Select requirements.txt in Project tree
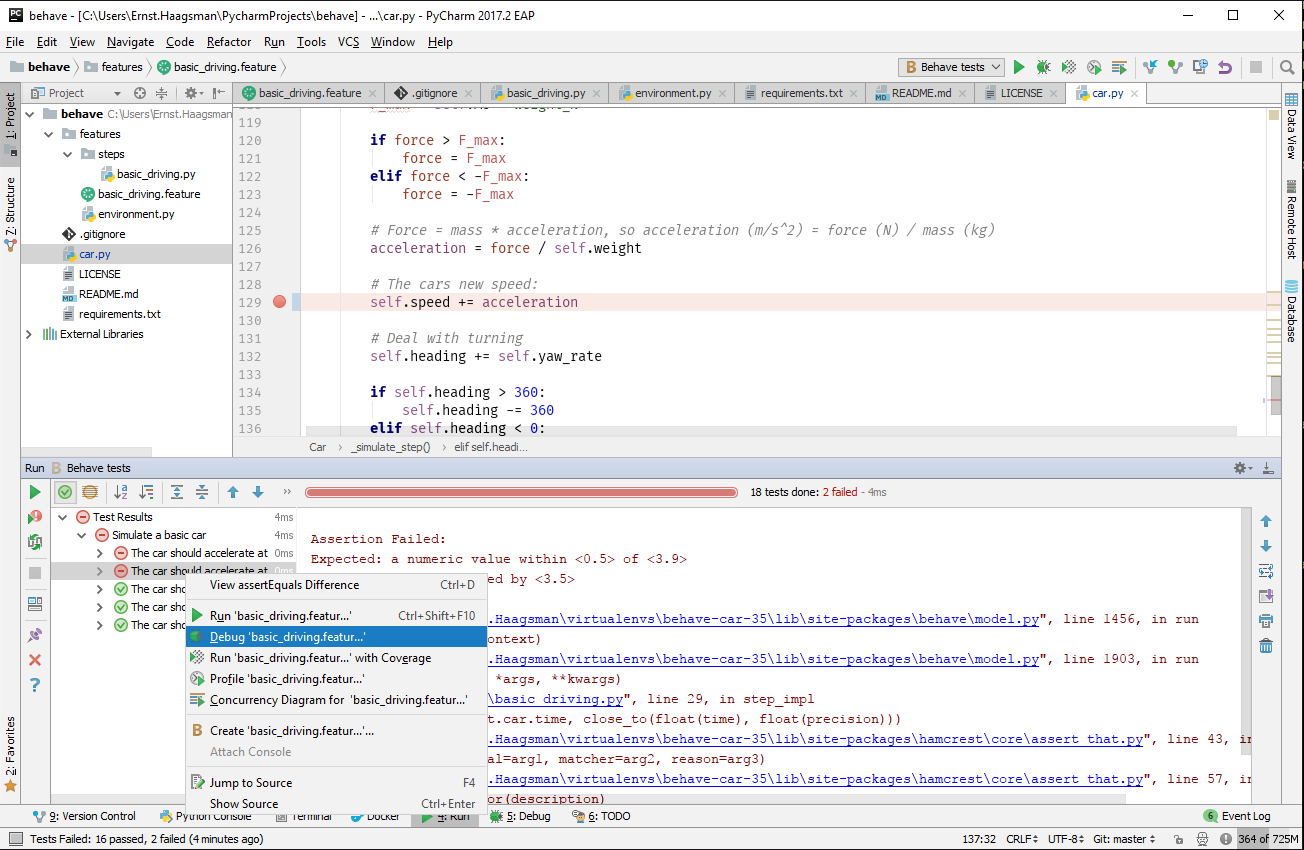The width and height of the screenshot is (1304, 850). click(120, 314)
